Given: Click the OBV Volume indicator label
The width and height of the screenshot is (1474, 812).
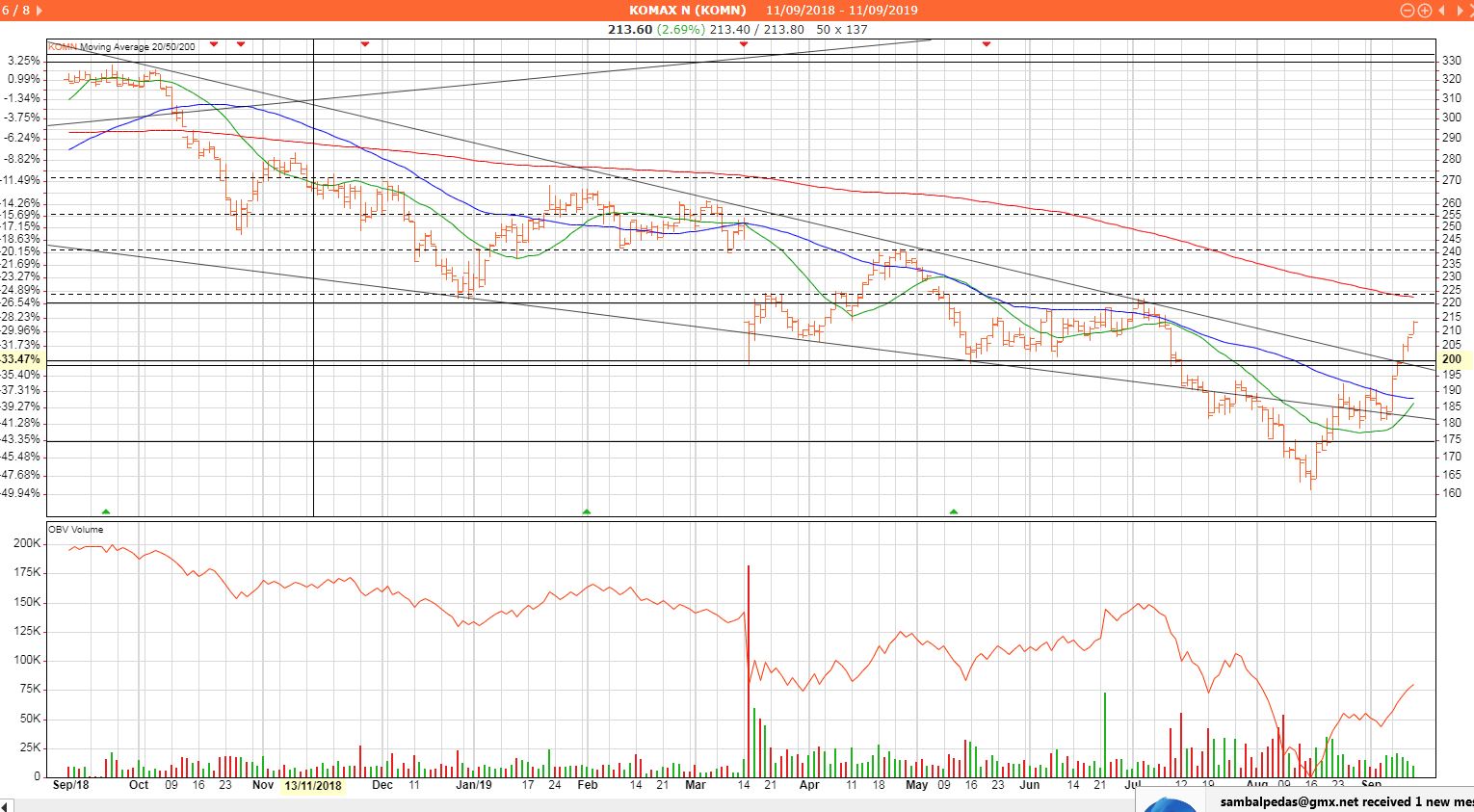Looking at the screenshot, I should (x=76, y=529).
